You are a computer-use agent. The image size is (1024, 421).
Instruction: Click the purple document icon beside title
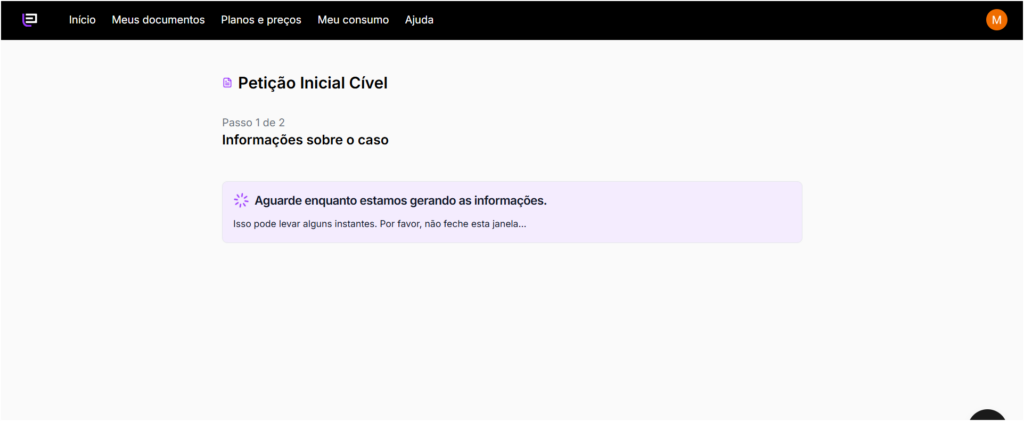click(227, 83)
